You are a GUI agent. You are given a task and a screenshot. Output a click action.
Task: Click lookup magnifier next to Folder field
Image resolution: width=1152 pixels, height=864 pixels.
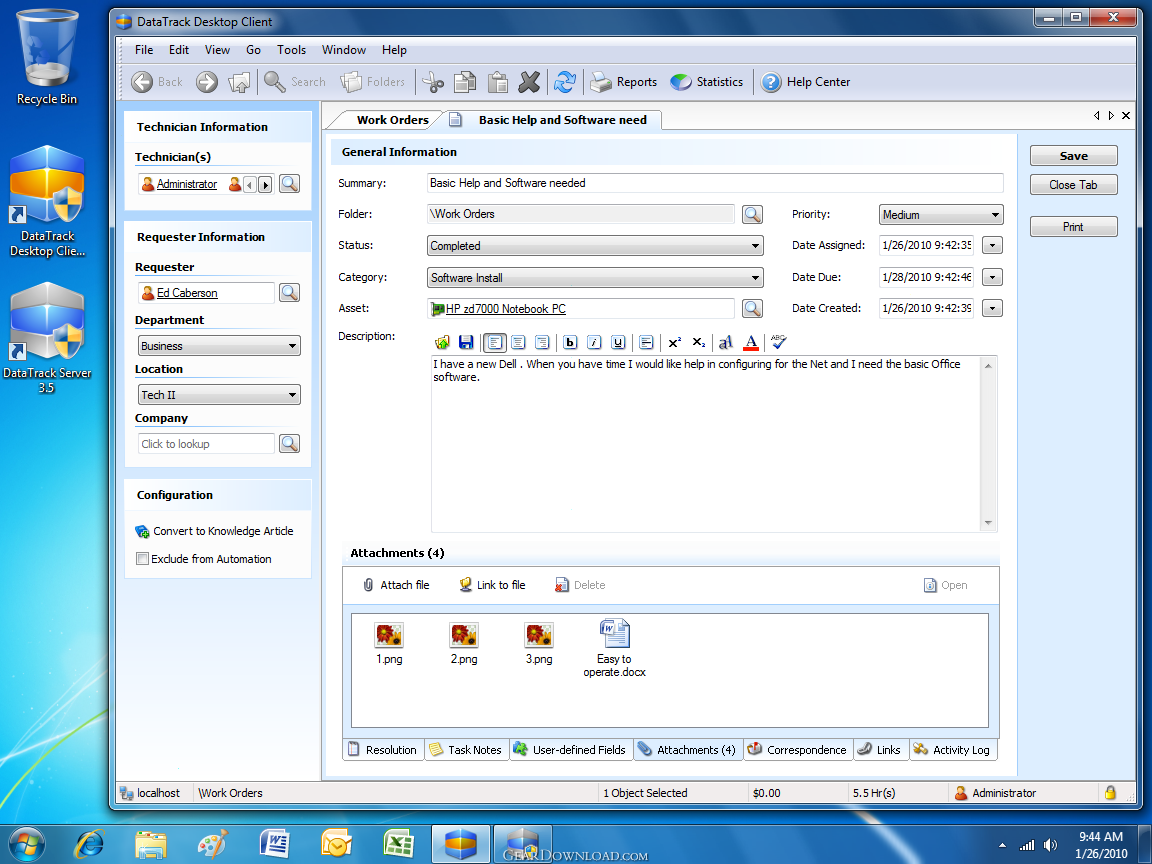click(752, 215)
